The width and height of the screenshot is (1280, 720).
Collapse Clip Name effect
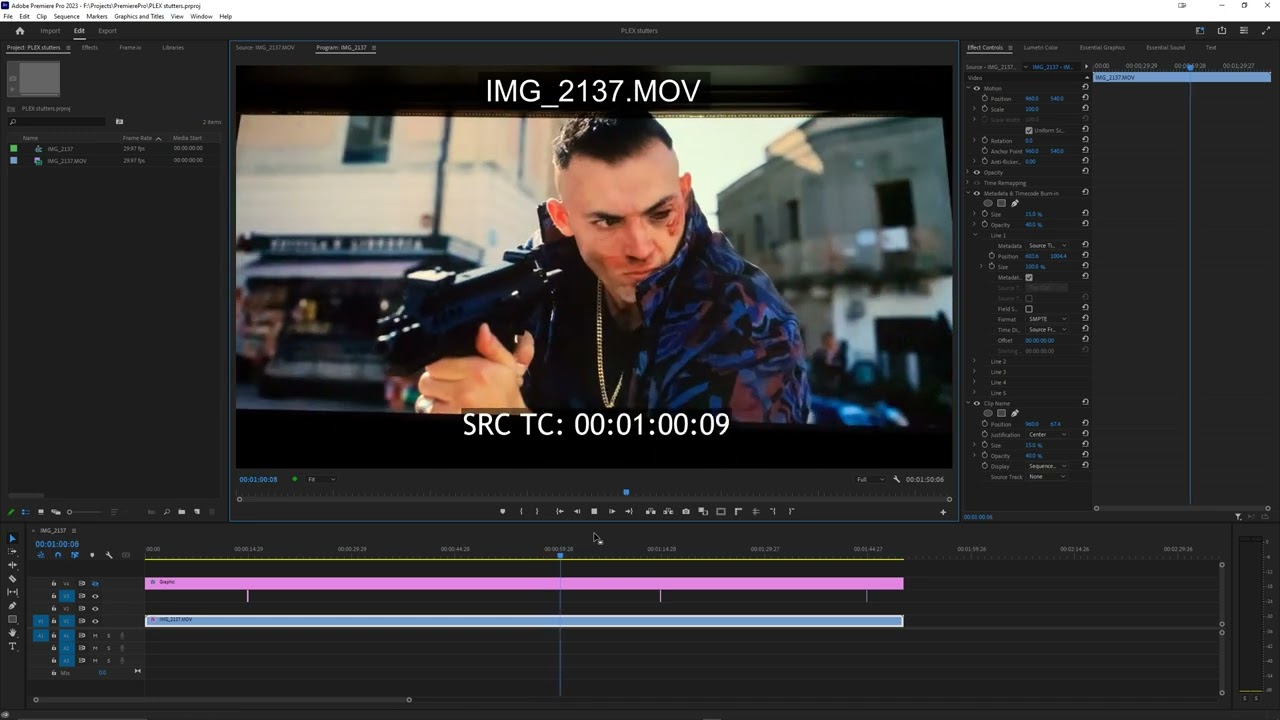click(968, 403)
